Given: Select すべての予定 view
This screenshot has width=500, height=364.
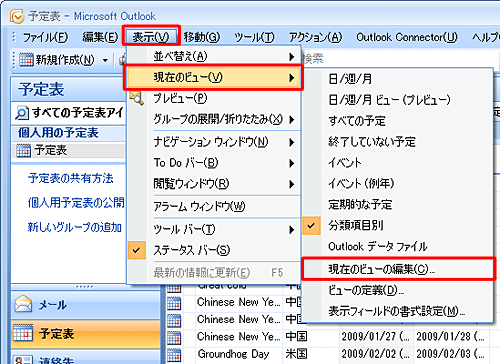Looking at the screenshot, I should tap(398, 121).
